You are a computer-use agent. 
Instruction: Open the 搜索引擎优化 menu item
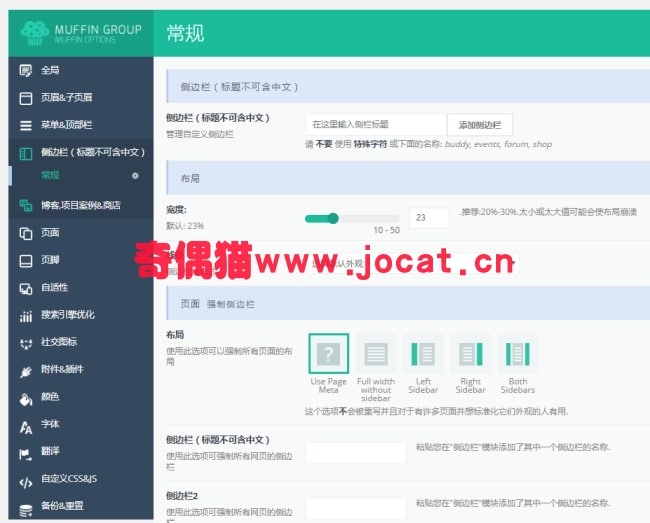point(81,315)
